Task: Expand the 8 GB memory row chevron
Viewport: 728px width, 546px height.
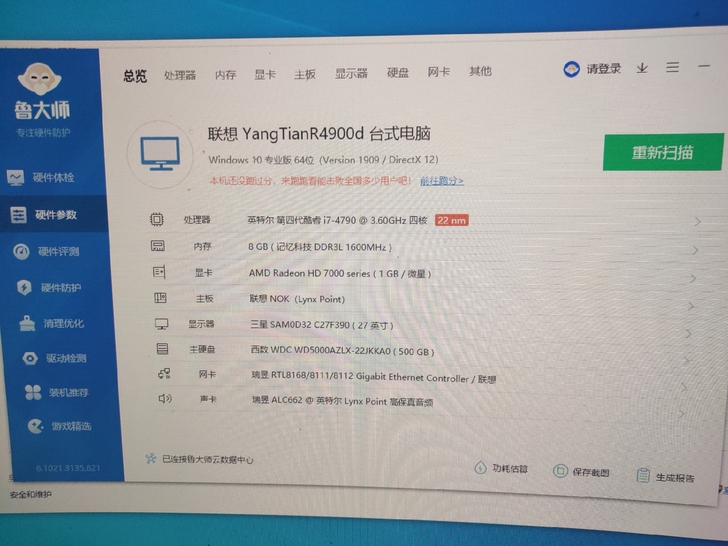Action: (695, 250)
